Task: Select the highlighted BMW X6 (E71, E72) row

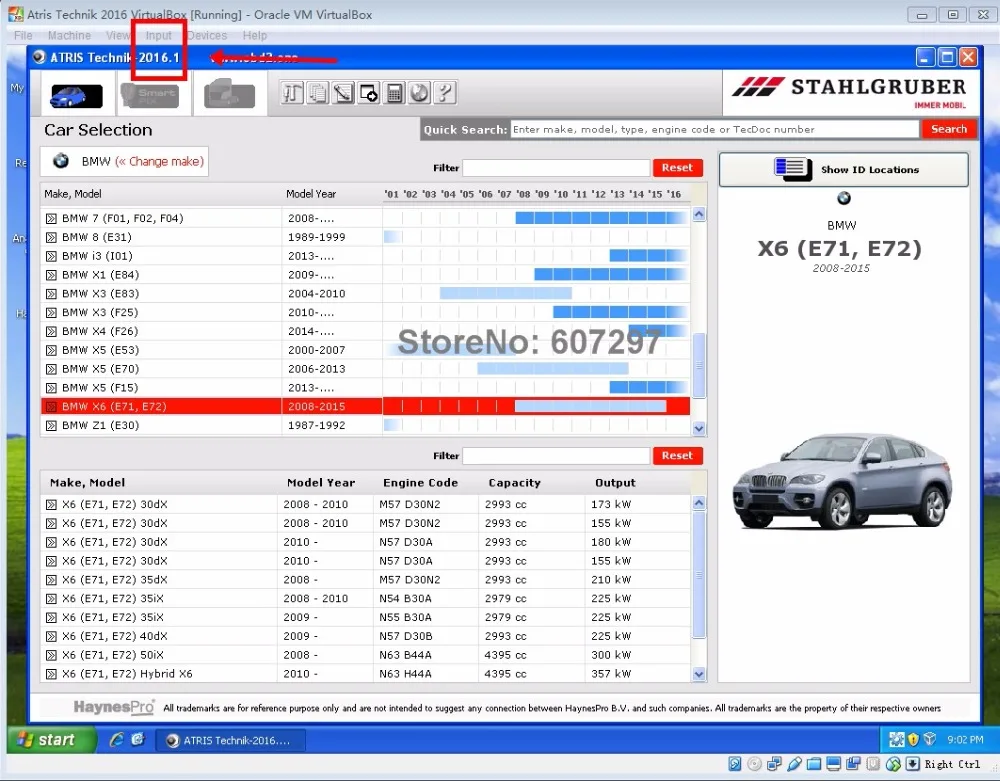Action: 365,406
